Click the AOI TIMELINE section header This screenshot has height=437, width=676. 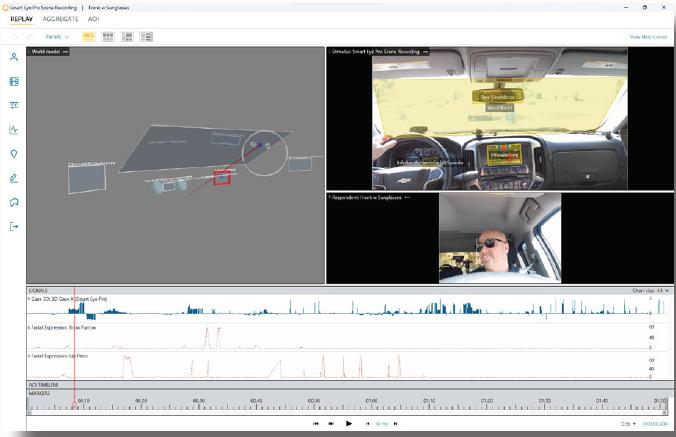[350, 385]
